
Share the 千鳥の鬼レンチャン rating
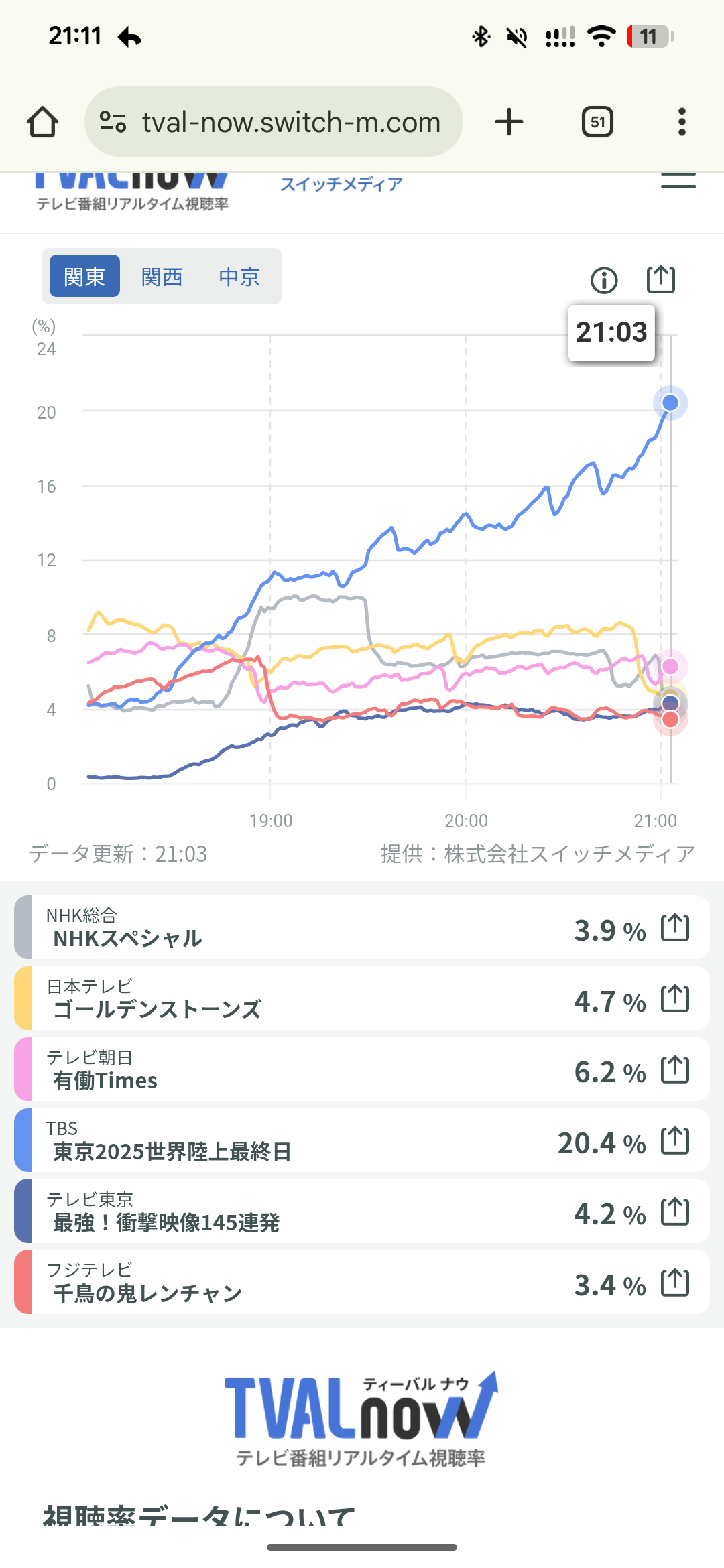pos(675,1283)
